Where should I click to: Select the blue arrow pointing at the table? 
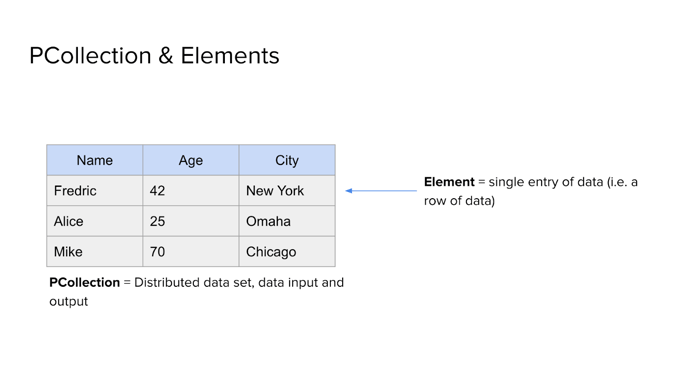(x=381, y=191)
